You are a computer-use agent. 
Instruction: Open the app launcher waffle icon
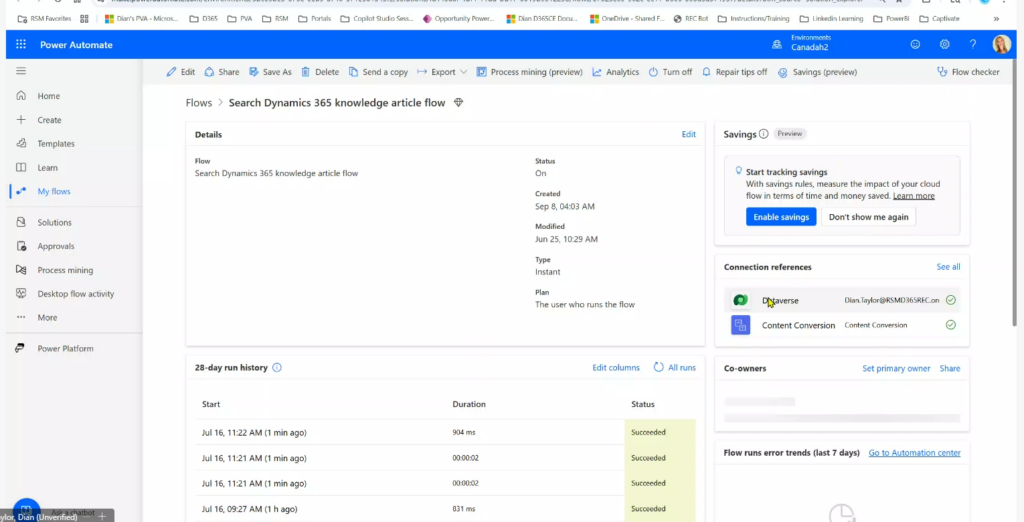click(21, 44)
